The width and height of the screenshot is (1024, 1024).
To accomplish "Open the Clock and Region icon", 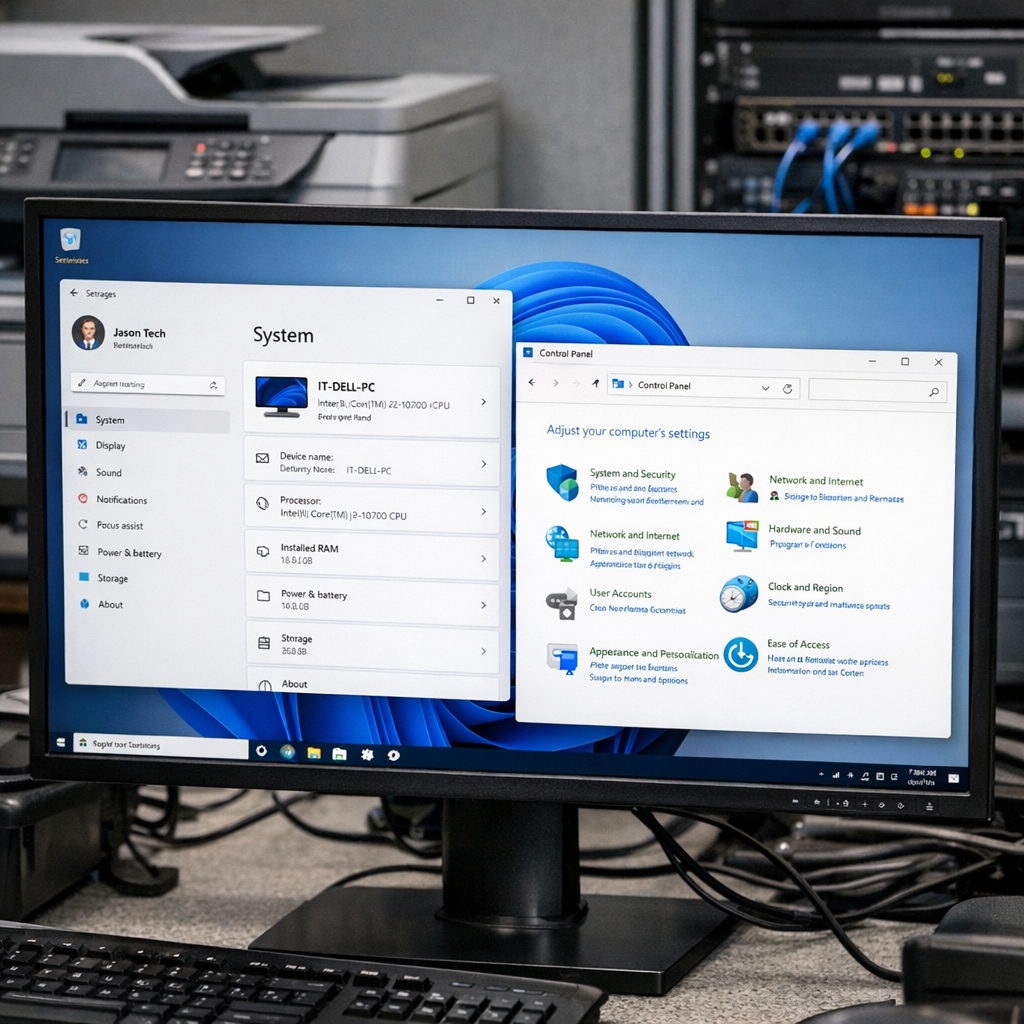I will click(x=739, y=594).
